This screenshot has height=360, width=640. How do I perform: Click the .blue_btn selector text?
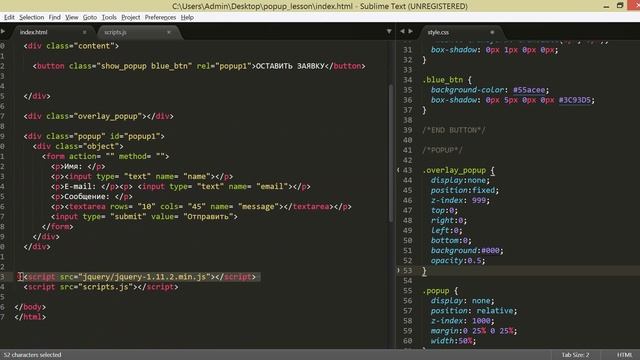[442, 80]
